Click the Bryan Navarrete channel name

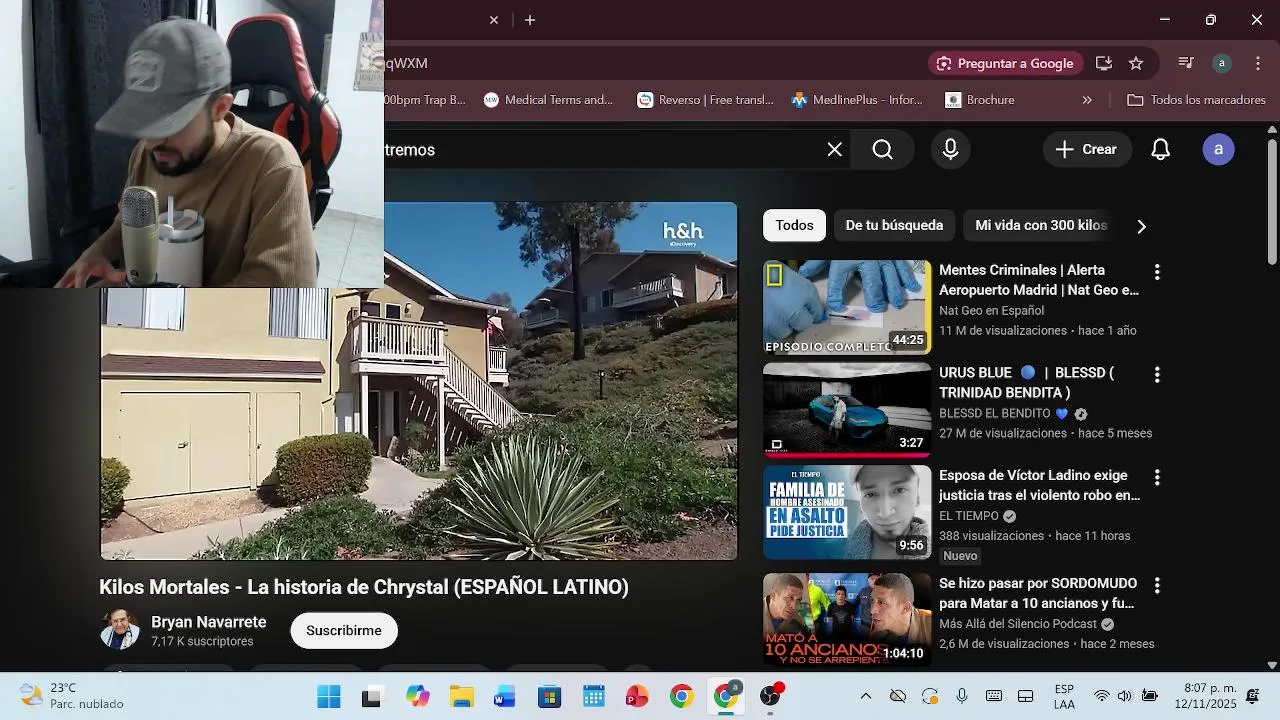coord(208,622)
